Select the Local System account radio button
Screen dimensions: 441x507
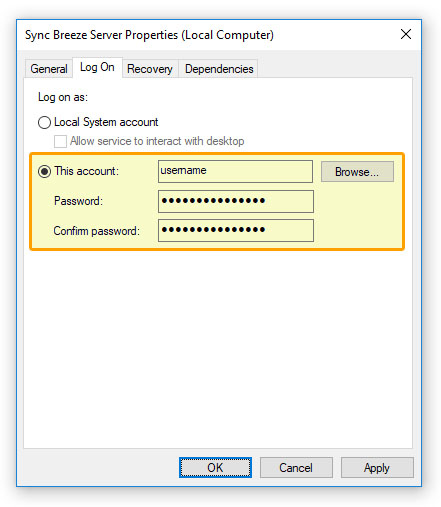pos(44,122)
